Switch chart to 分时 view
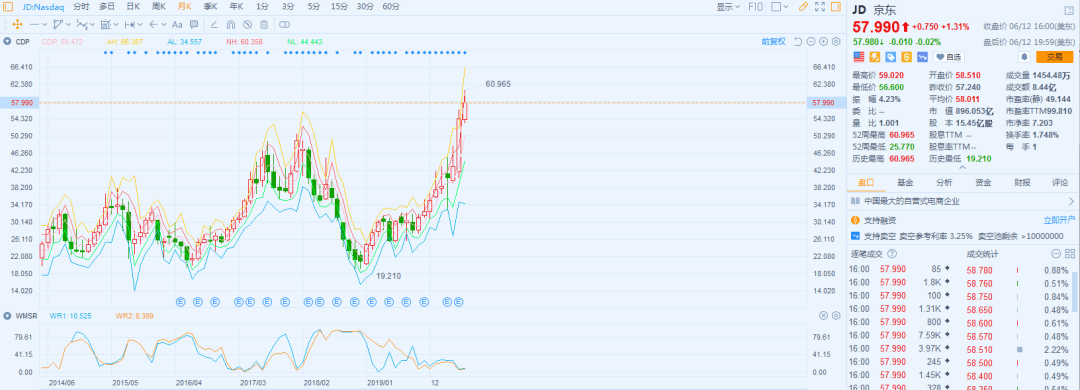Screen dimensions: 1080x390 81,6
